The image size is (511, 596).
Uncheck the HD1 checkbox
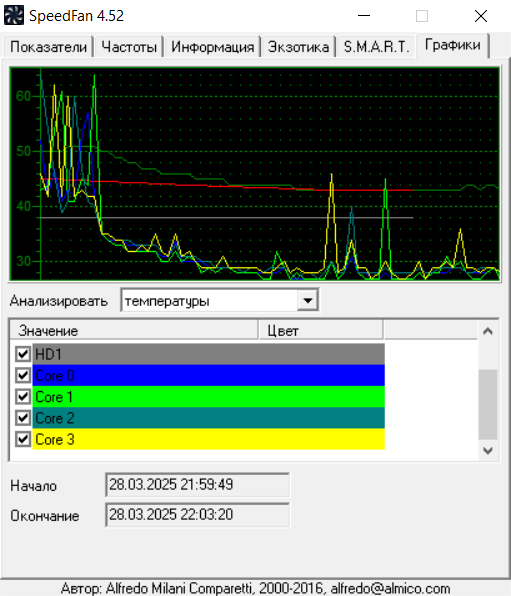pyautogui.click(x=23, y=354)
